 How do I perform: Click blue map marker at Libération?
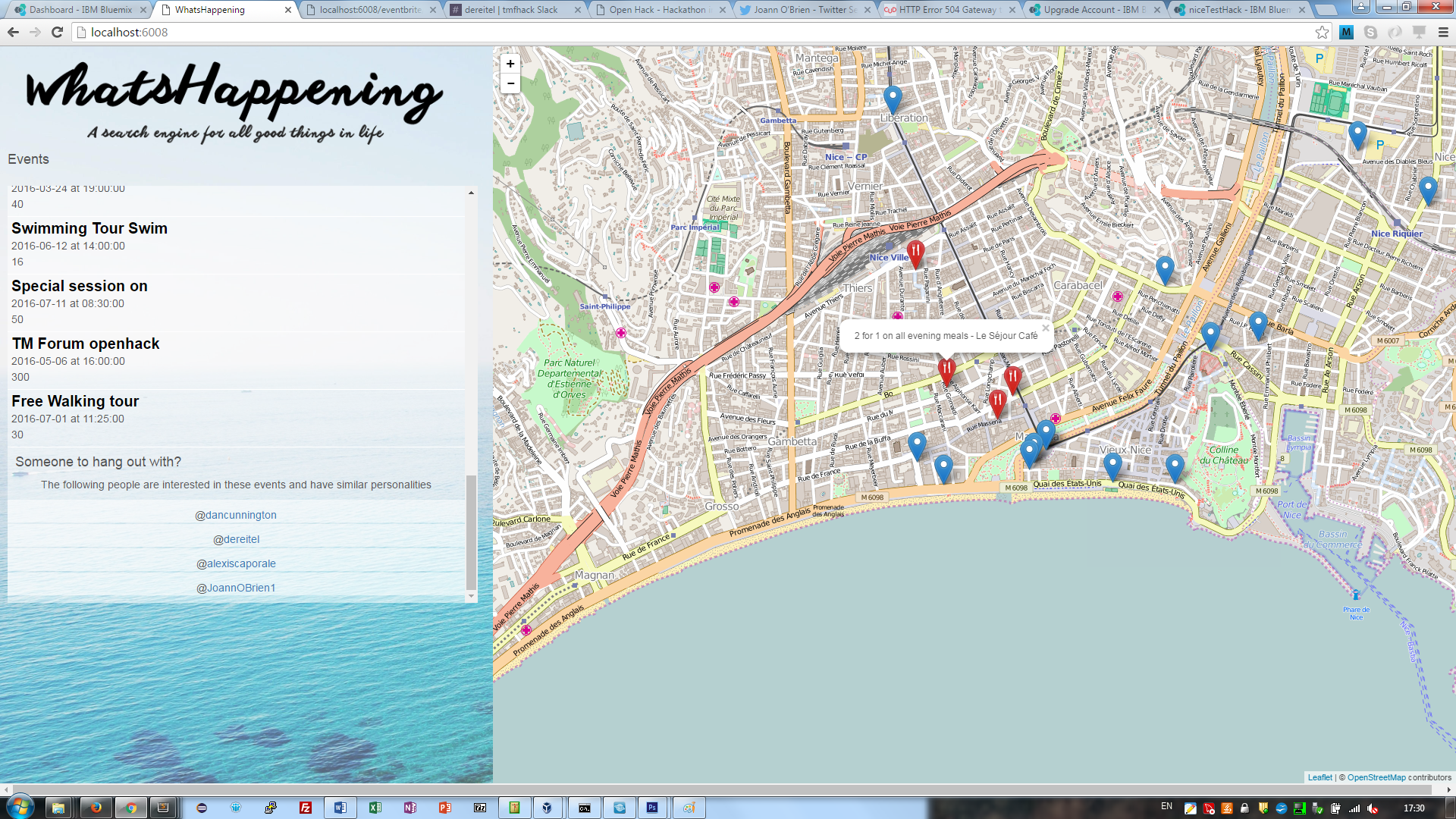coord(893,98)
